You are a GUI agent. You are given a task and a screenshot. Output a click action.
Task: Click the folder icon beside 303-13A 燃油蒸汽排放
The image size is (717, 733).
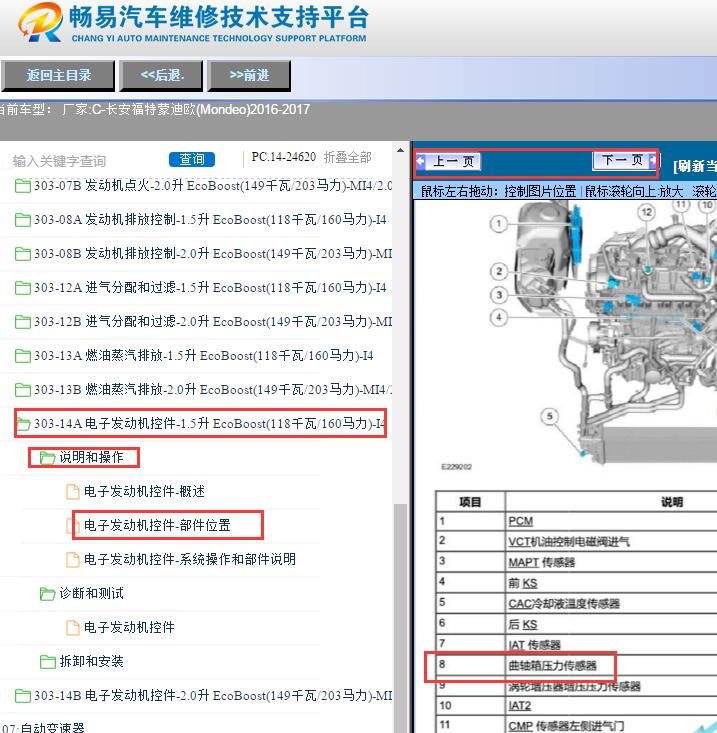pos(22,355)
